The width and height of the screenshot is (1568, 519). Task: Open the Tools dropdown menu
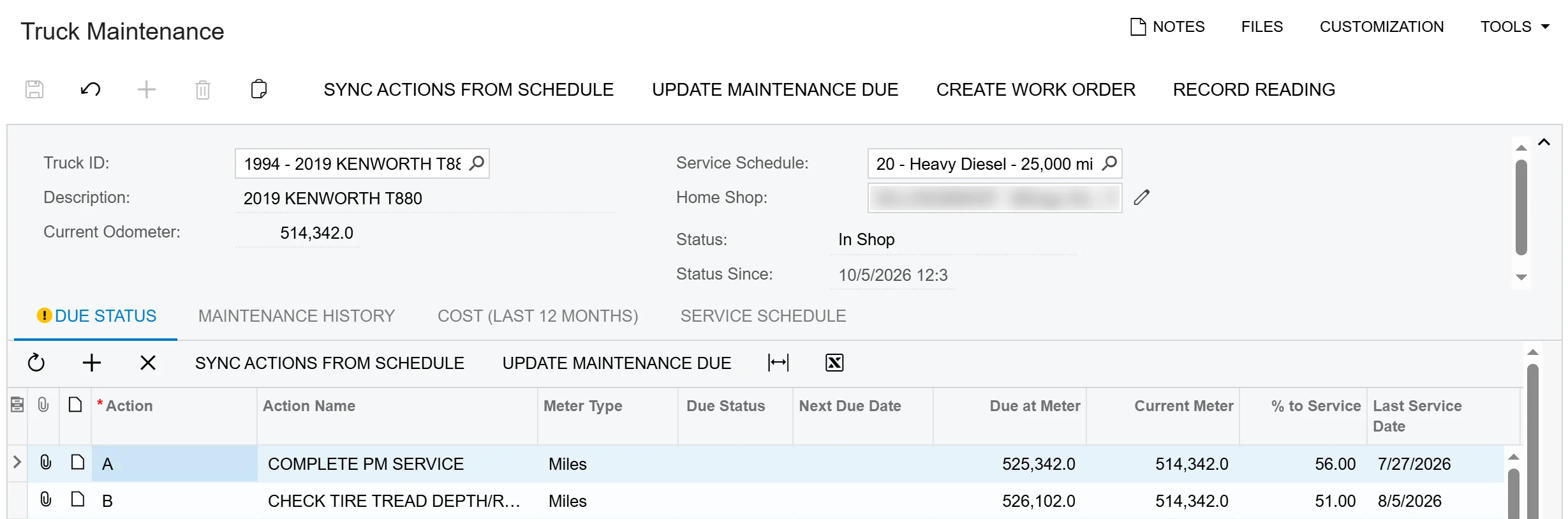(x=1515, y=27)
